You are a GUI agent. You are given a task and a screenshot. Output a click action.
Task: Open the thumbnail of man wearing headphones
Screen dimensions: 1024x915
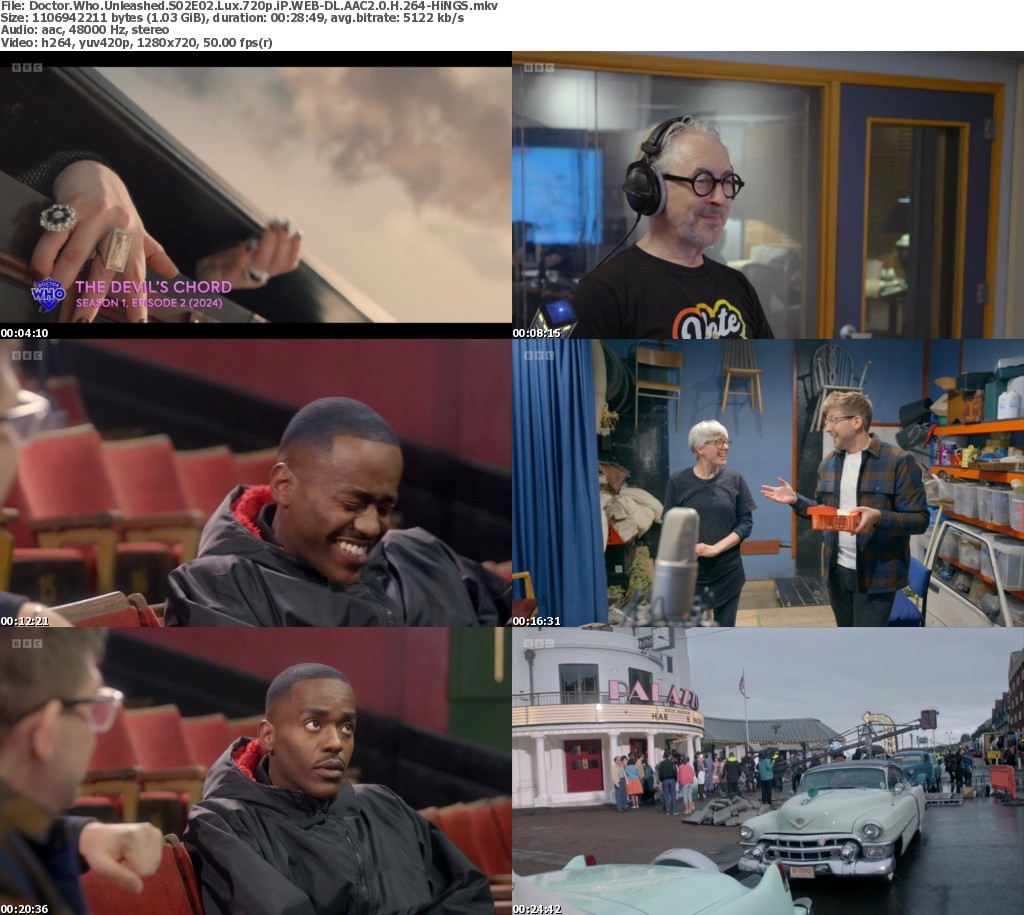click(x=768, y=195)
